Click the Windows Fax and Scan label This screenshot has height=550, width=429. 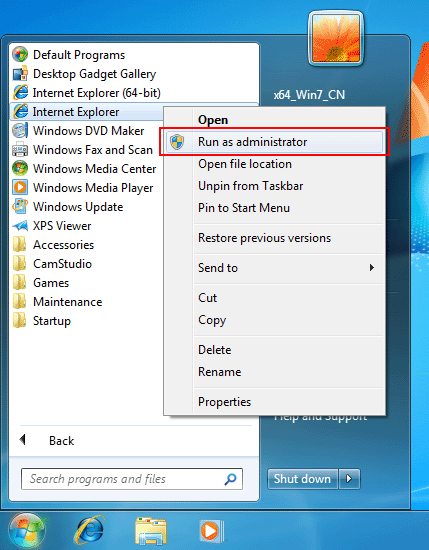point(93,150)
